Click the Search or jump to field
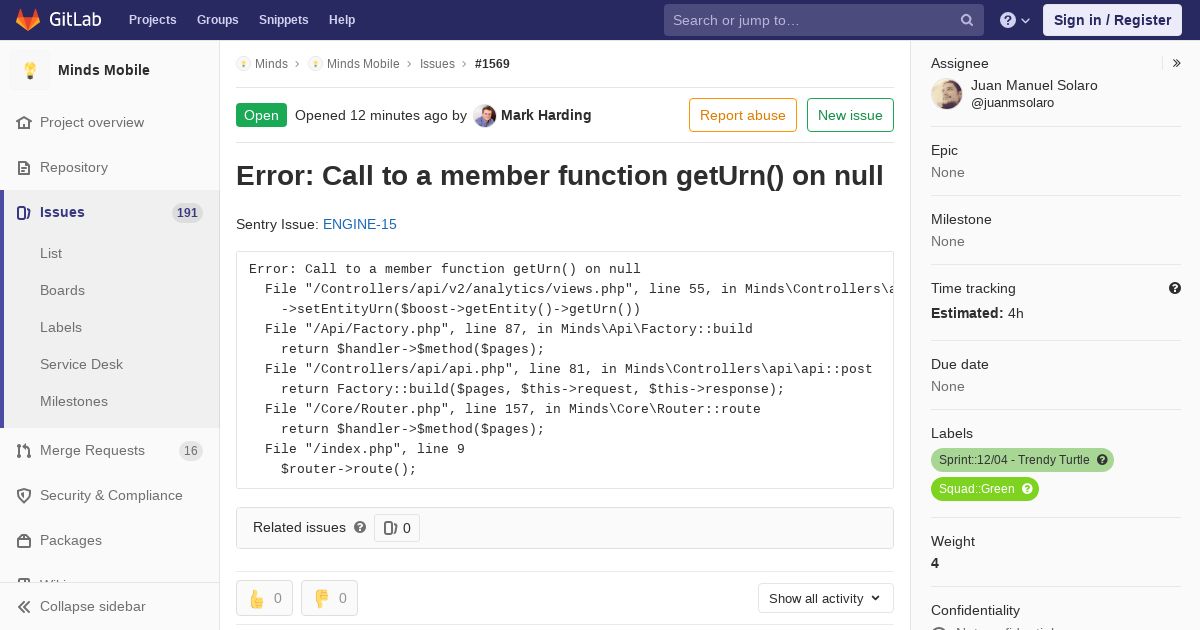This screenshot has width=1200, height=630. tap(824, 20)
